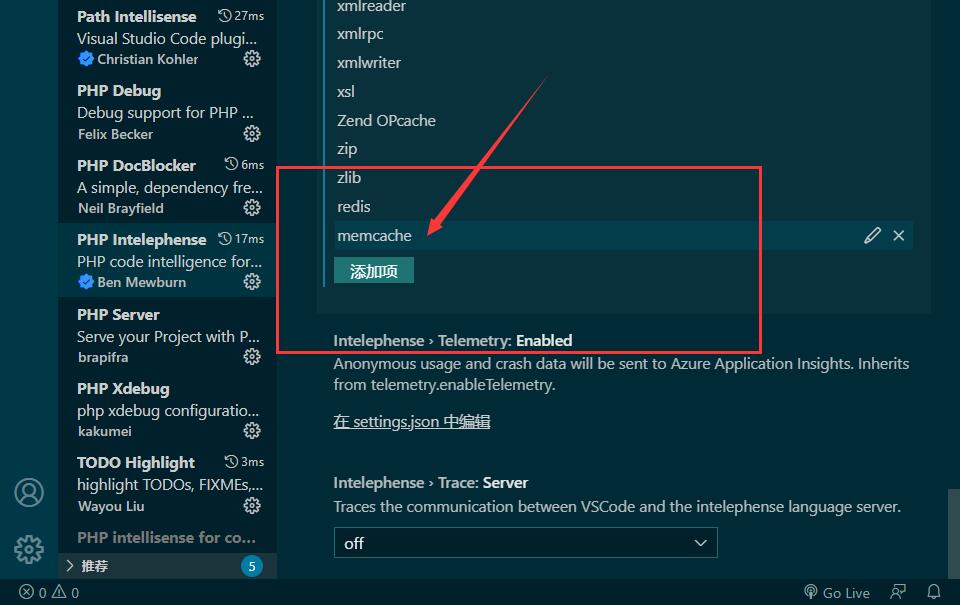960x605 pixels.
Task: Select PHP Server extension in list
Action: point(167,335)
